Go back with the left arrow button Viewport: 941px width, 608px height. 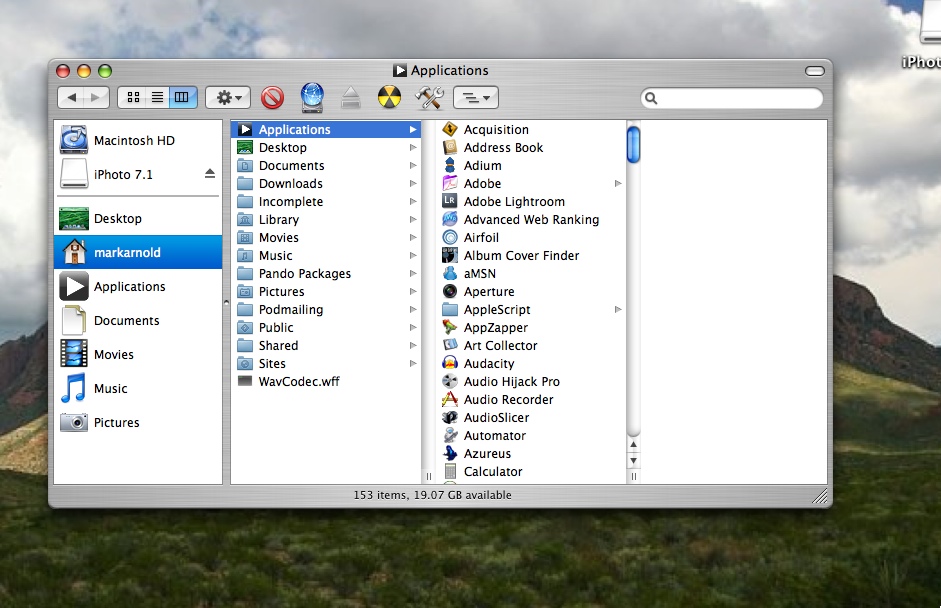pos(71,97)
